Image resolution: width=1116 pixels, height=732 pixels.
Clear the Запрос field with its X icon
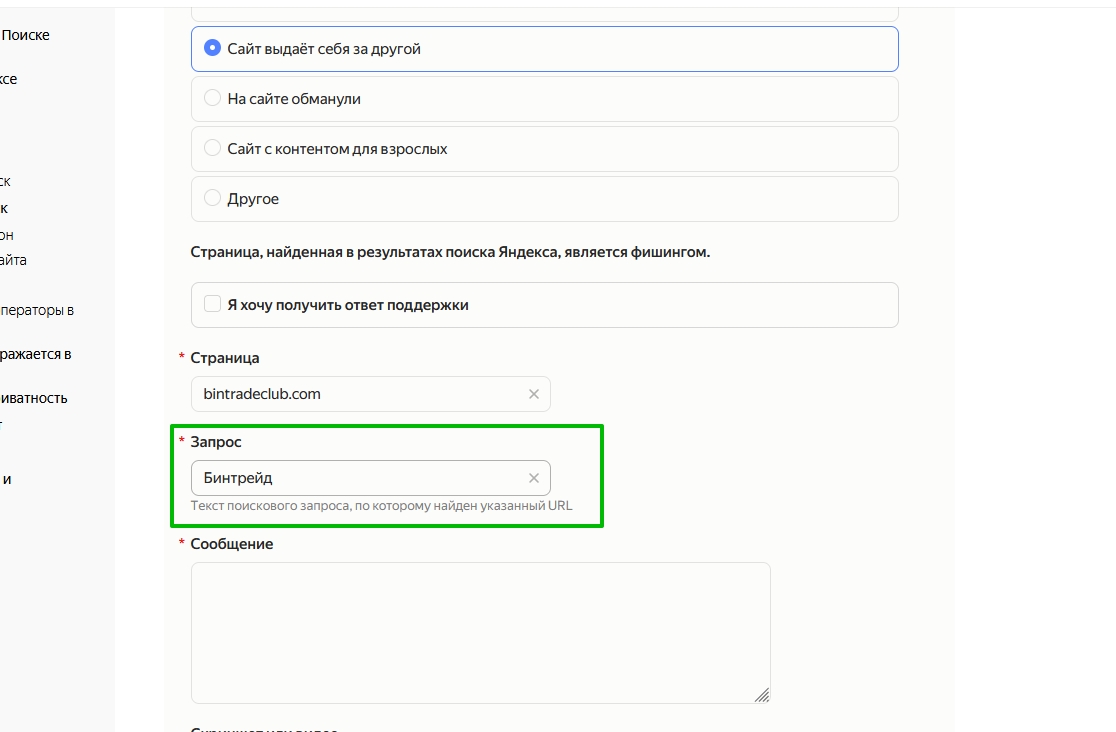(534, 478)
